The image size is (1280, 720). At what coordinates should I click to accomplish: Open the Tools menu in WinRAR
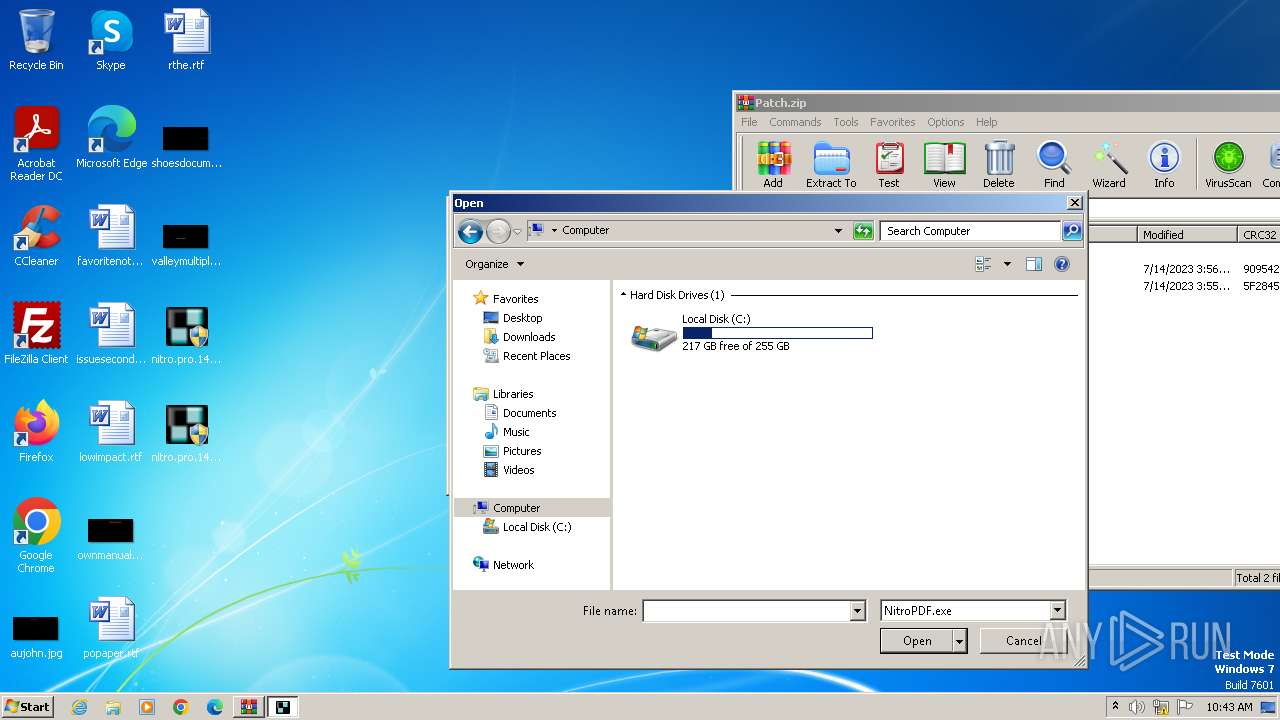[846, 122]
